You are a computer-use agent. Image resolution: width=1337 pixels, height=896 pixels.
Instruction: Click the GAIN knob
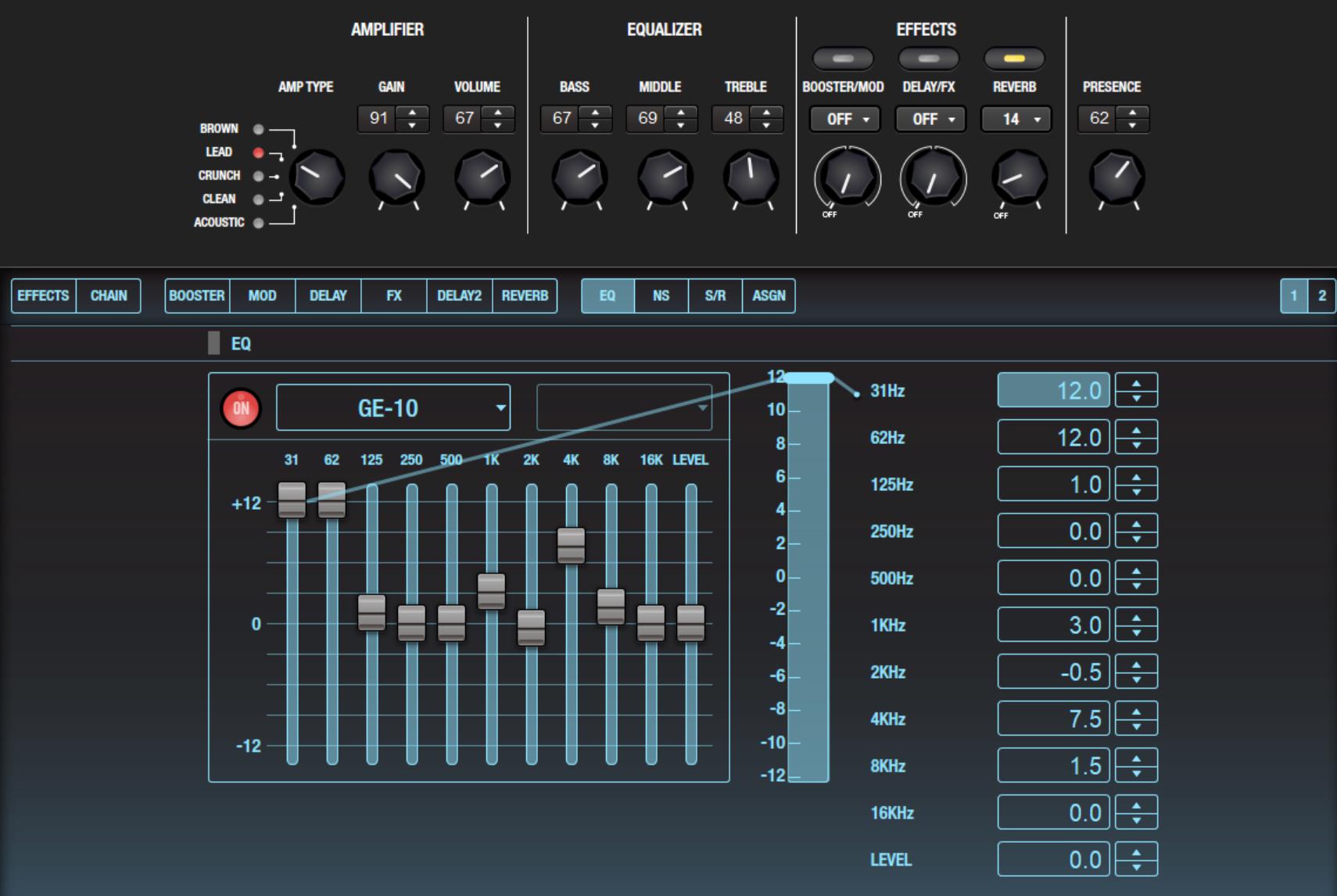coord(397,177)
